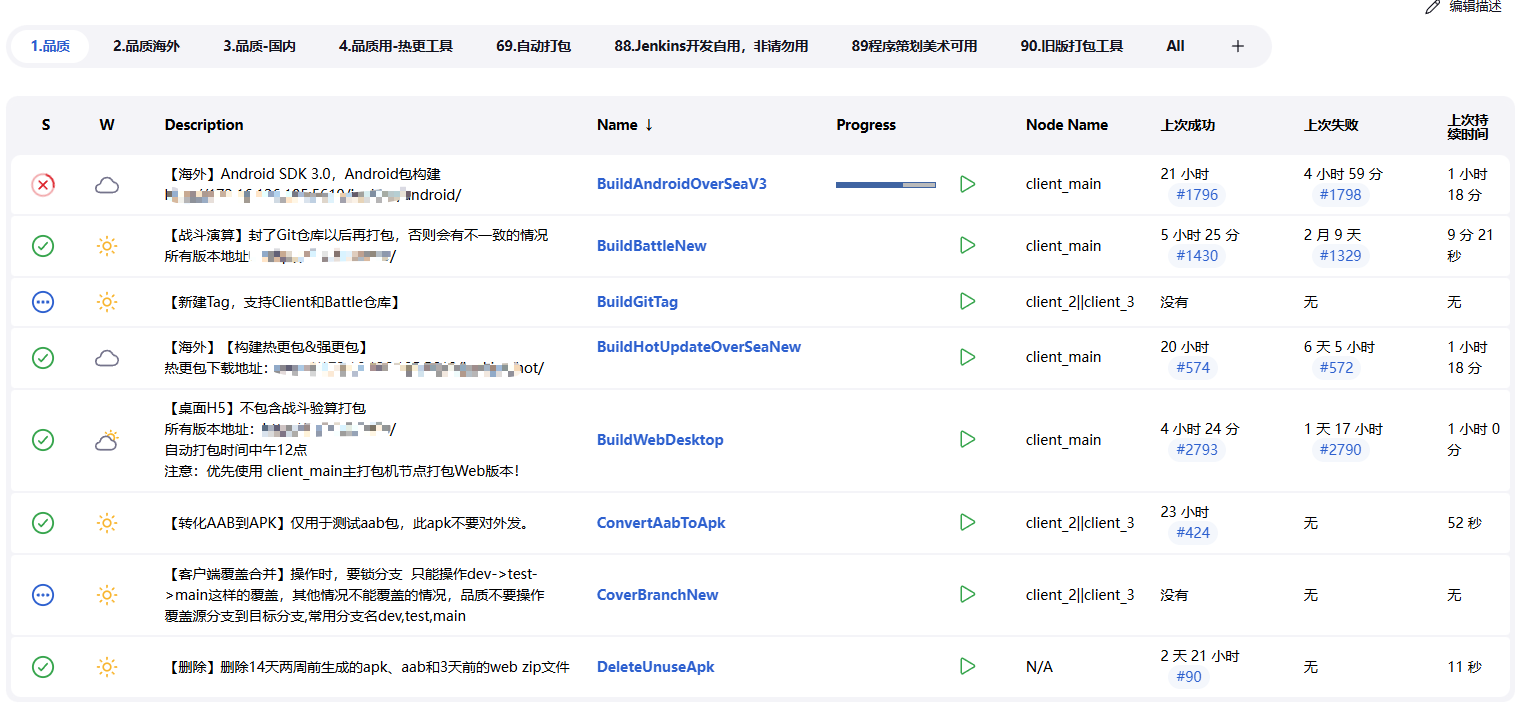The width and height of the screenshot is (1515, 714).
Task: Click the sunny weather icon for ConvertAabToApk
Action: coord(107,522)
